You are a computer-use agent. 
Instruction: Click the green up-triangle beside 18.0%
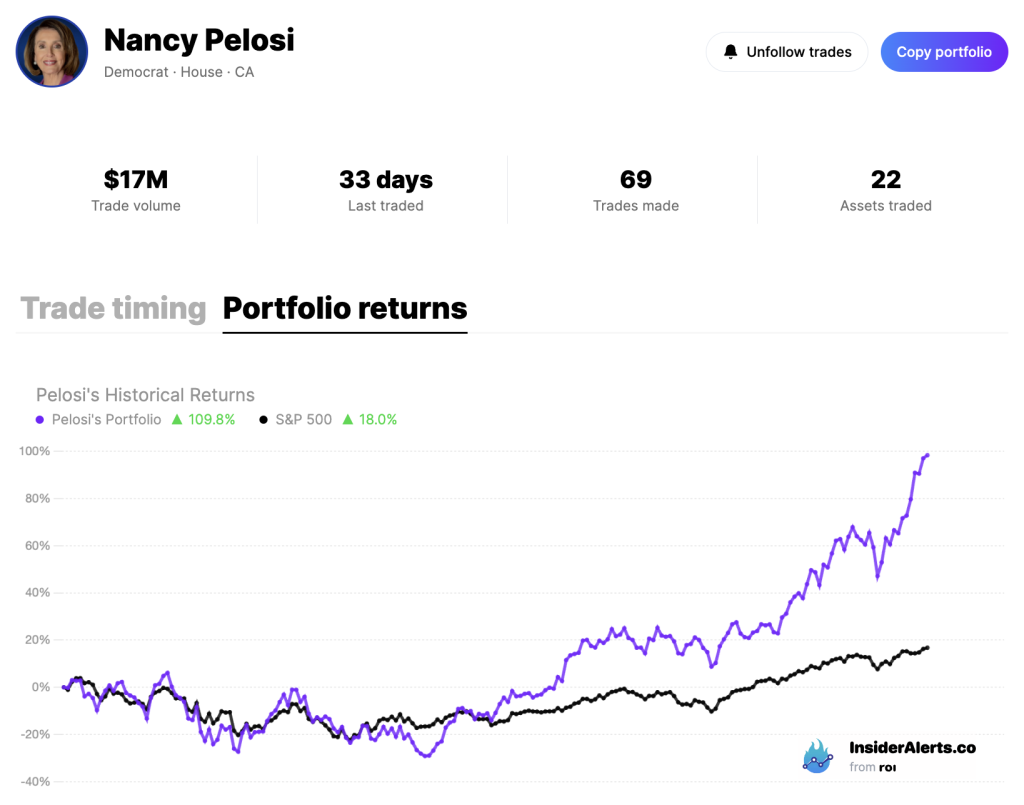[349, 419]
